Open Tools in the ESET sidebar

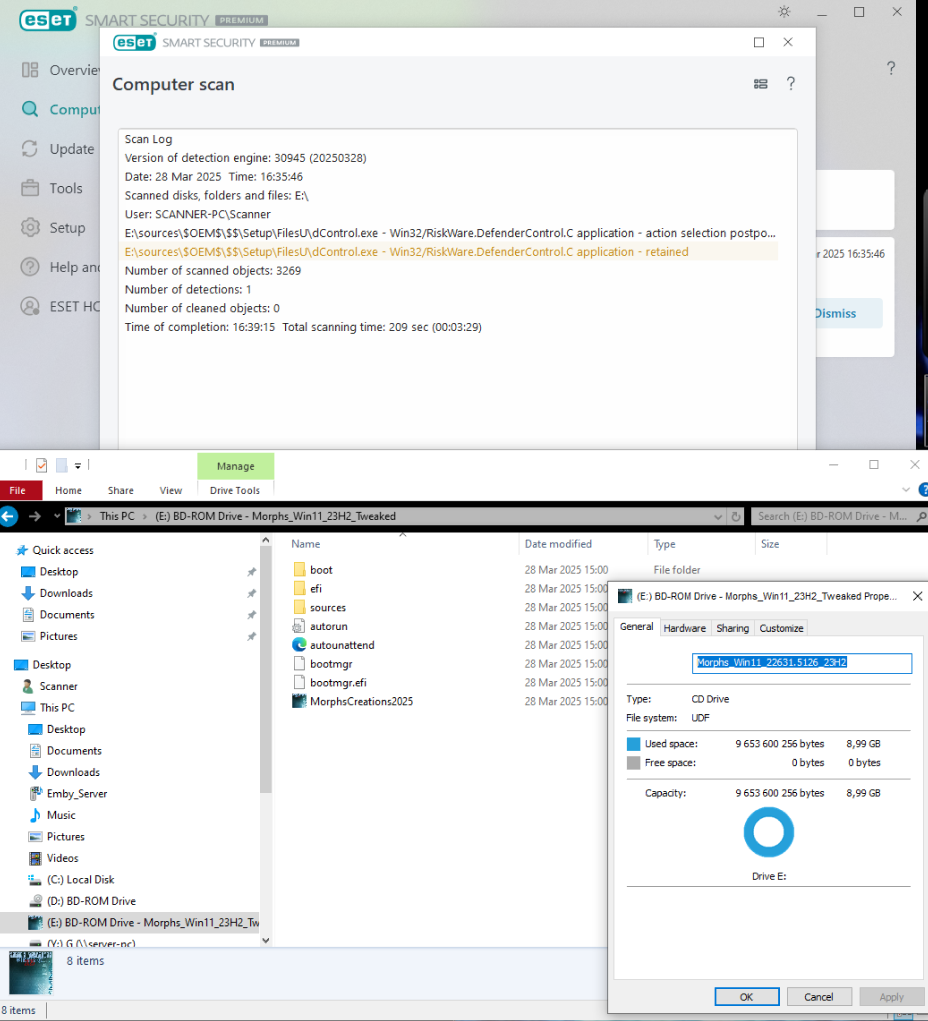(x=52, y=188)
